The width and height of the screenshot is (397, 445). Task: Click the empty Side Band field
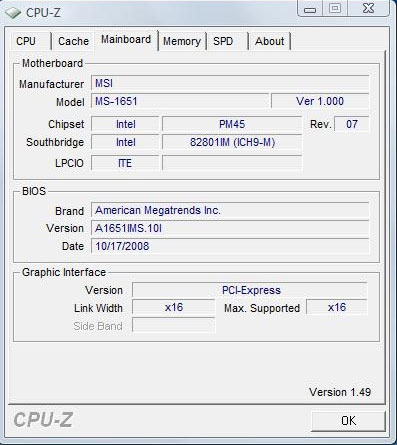174,325
